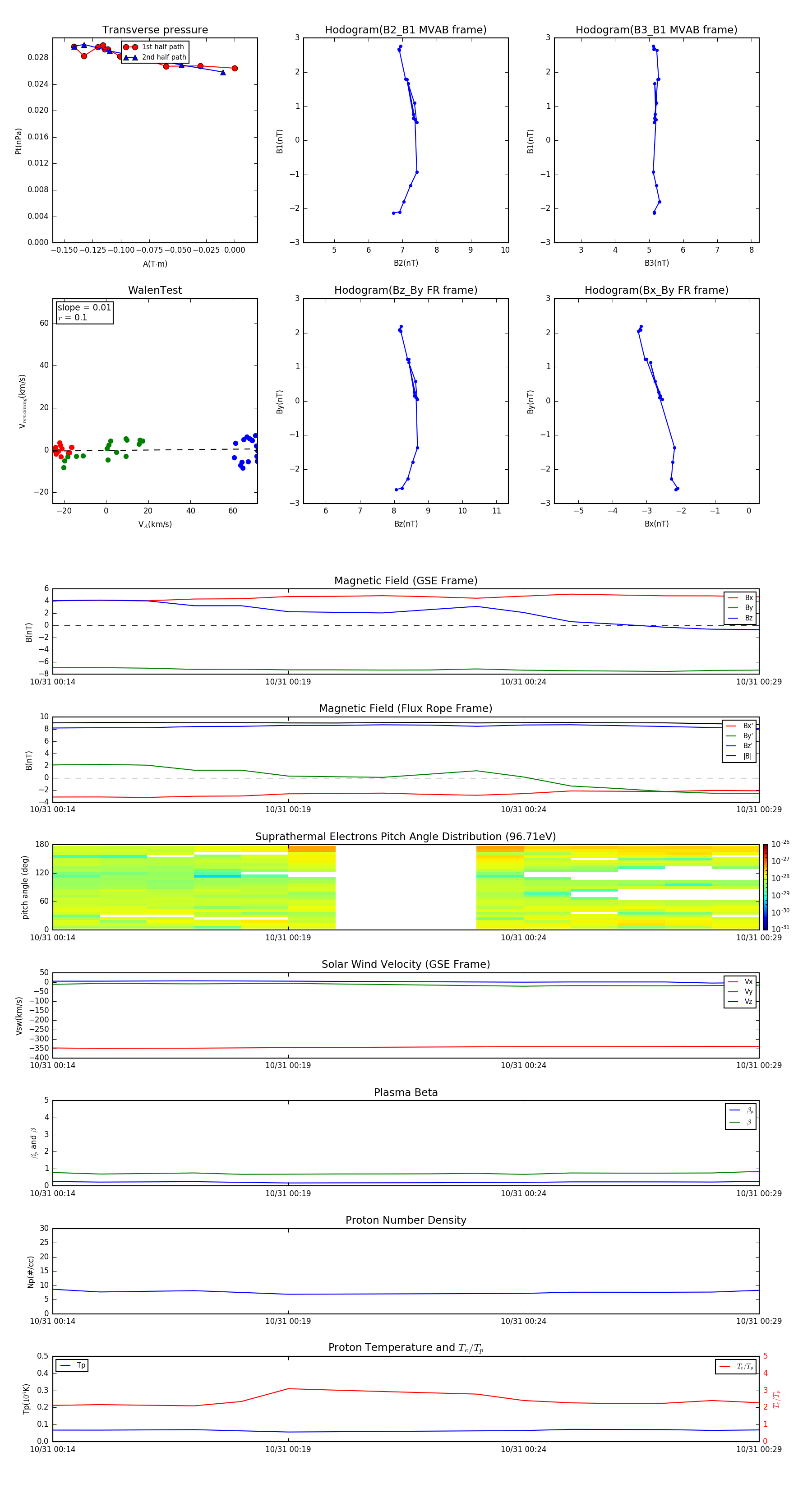The width and height of the screenshot is (812, 1489).
Task: Click the "B3(nT)" x-axis label
Action: (656, 263)
